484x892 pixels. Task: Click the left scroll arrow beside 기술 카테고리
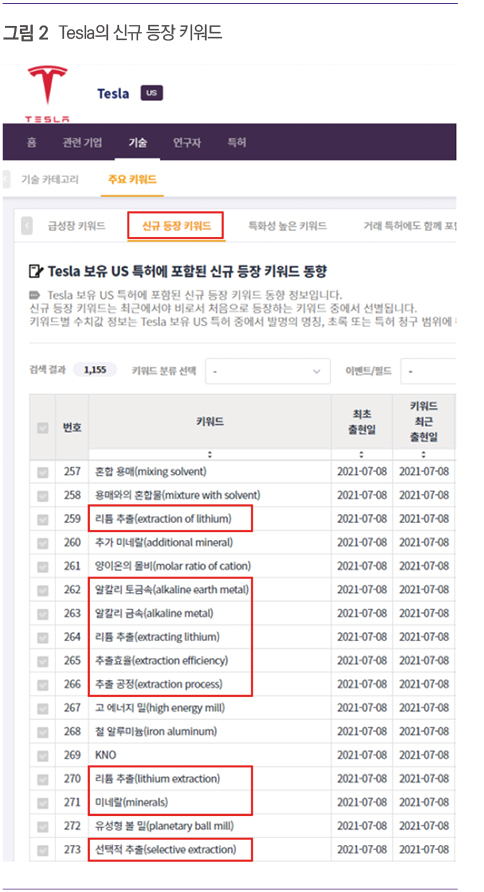coord(6,179)
